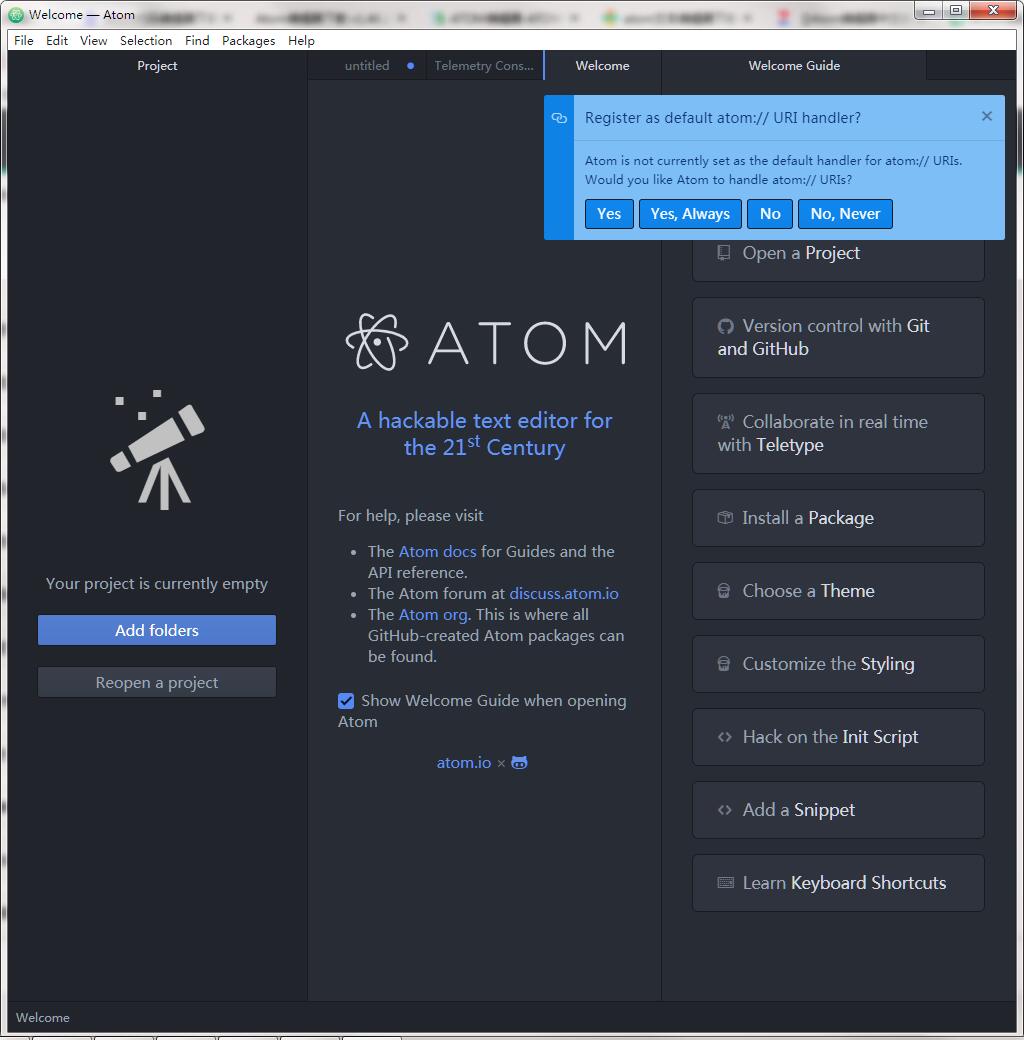Click the keyboard icon in the Learn Keyboard Shortcuts card
The height and width of the screenshot is (1040, 1024).
(x=725, y=883)
